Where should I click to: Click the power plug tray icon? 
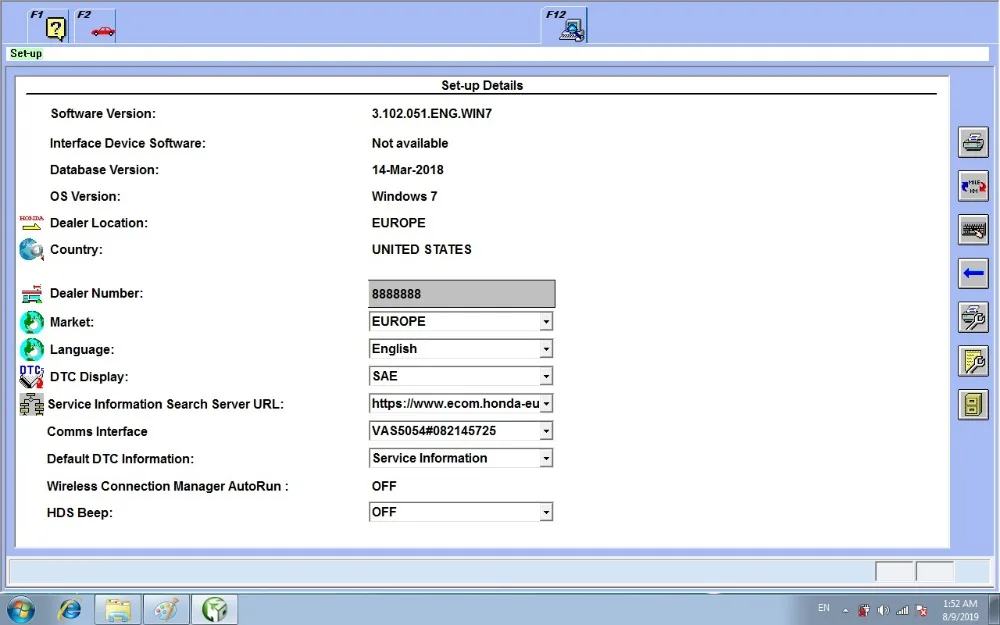[x=864, y=610]
